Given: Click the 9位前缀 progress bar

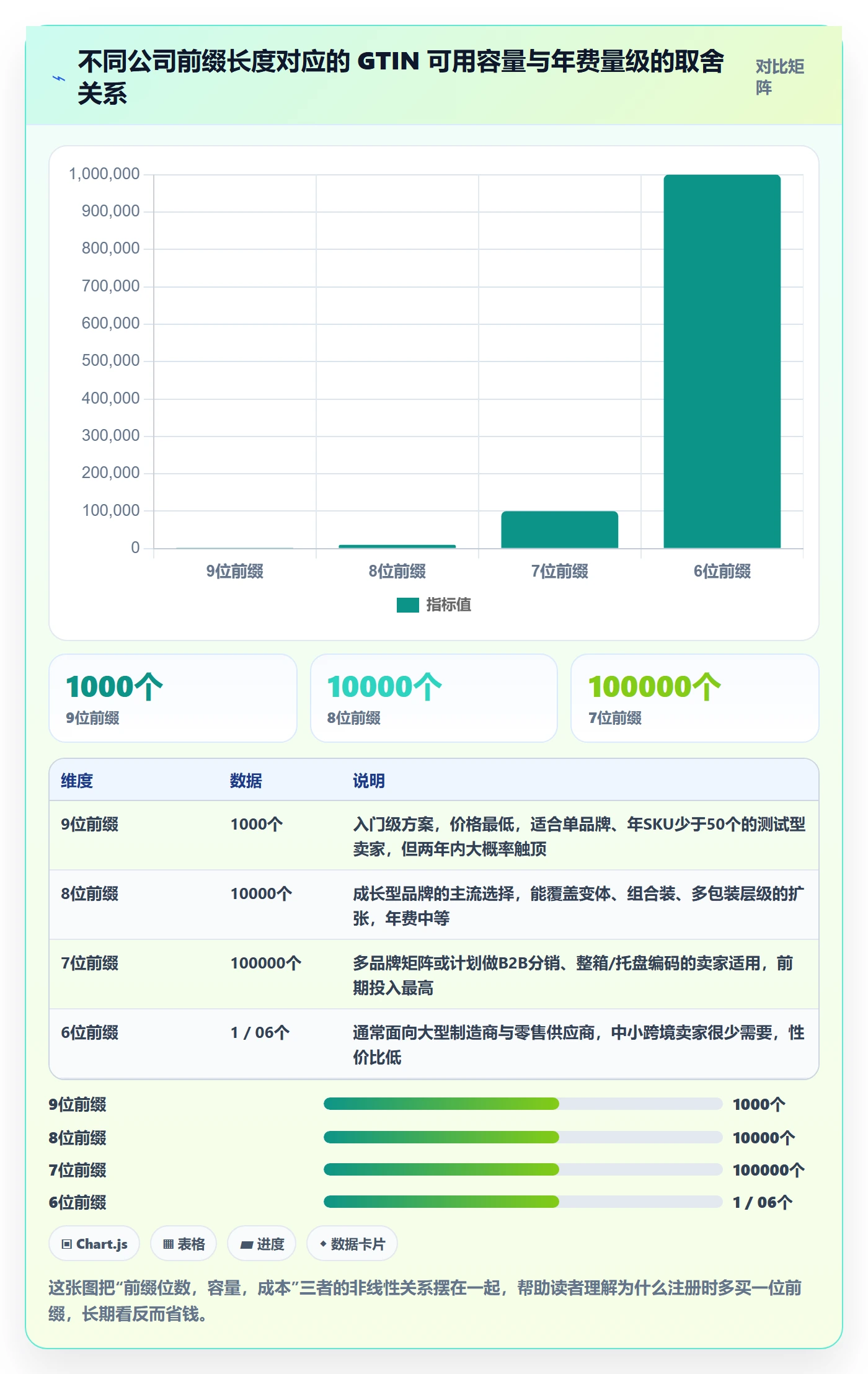Looking at the screenshot, I should pyautogui.click(x=523, y=1104).
